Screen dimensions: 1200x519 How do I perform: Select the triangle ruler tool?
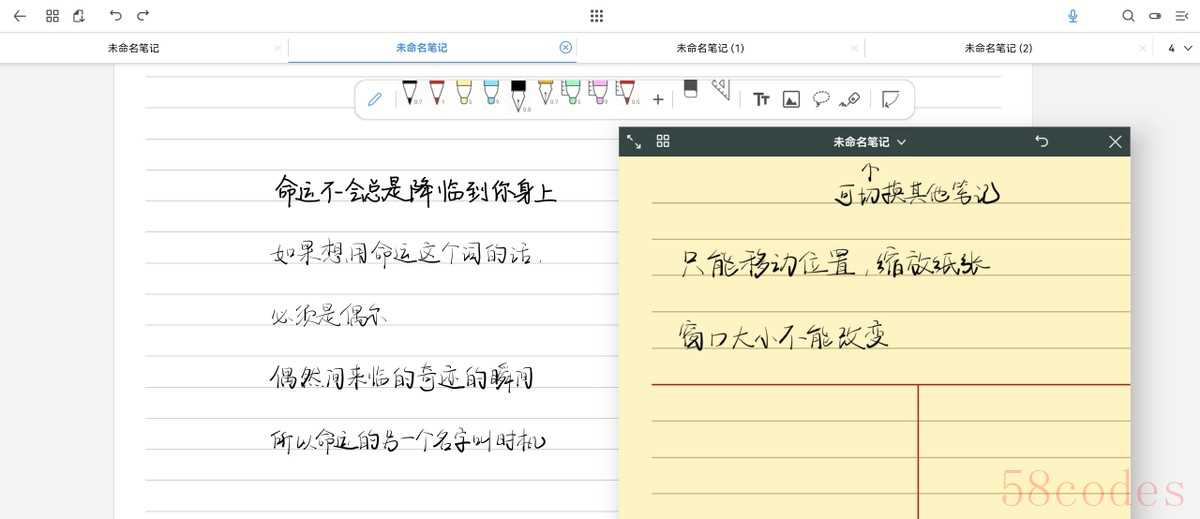pyautogui.click(x=723, y=92)
